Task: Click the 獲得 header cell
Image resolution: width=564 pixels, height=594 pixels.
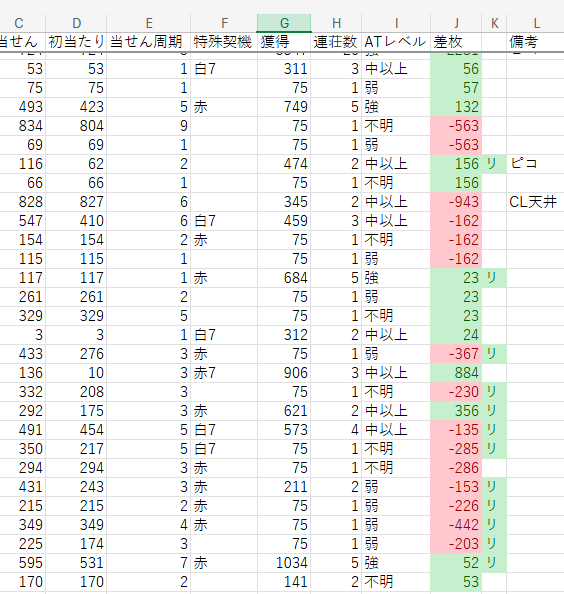Action: pyautogui.click(x=284, y=42)
